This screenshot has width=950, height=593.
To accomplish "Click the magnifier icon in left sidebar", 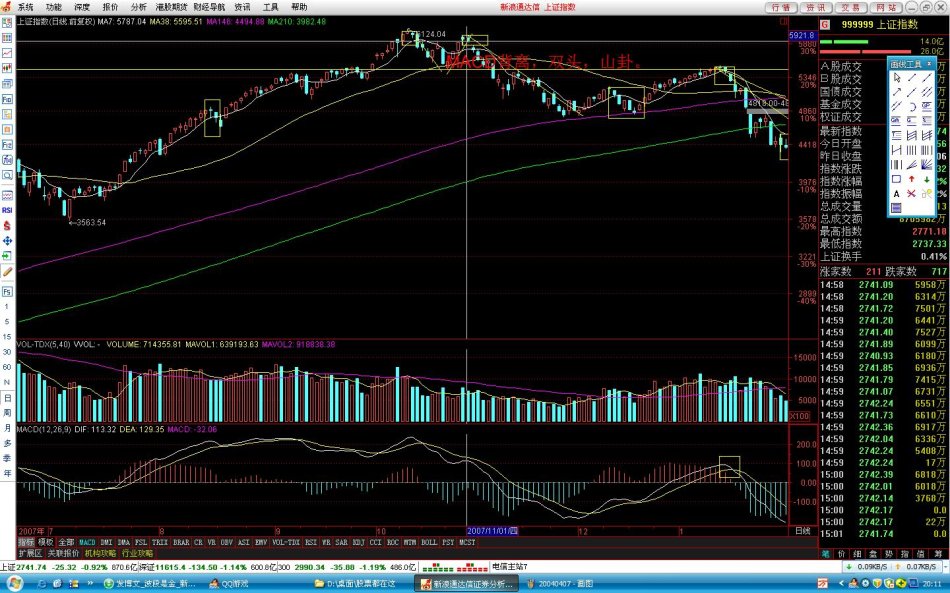I will click(x=7, y=174).
